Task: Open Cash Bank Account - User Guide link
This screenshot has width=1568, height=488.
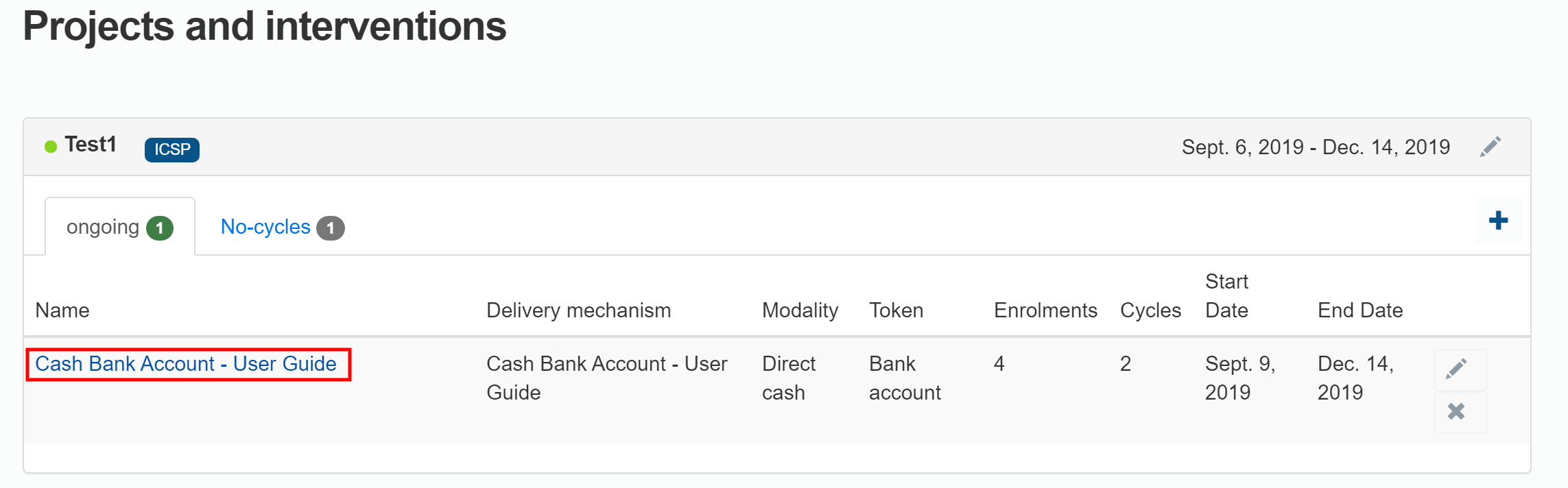Action: coord(186,364)
